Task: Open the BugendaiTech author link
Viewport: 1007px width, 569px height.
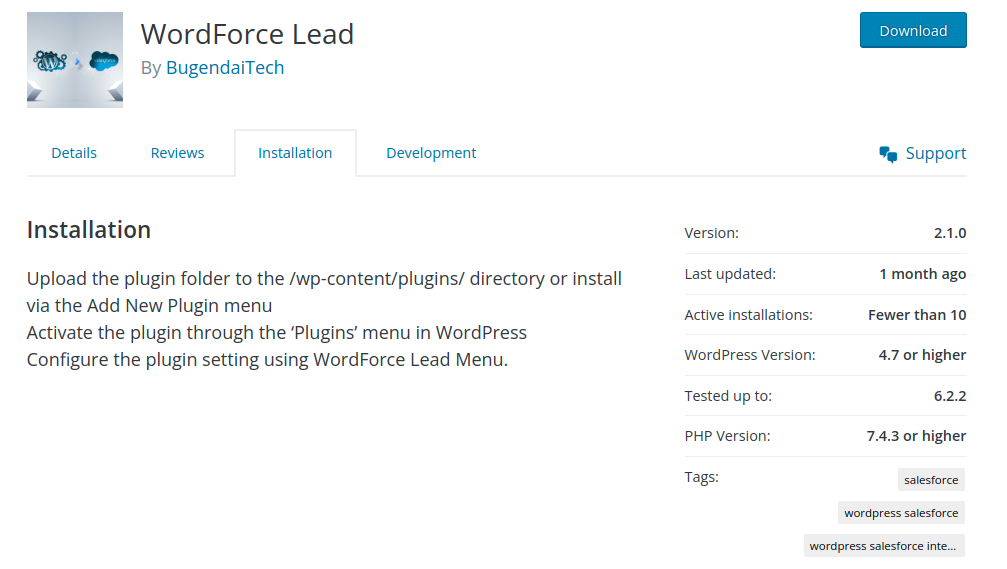Action: point(225,67)
